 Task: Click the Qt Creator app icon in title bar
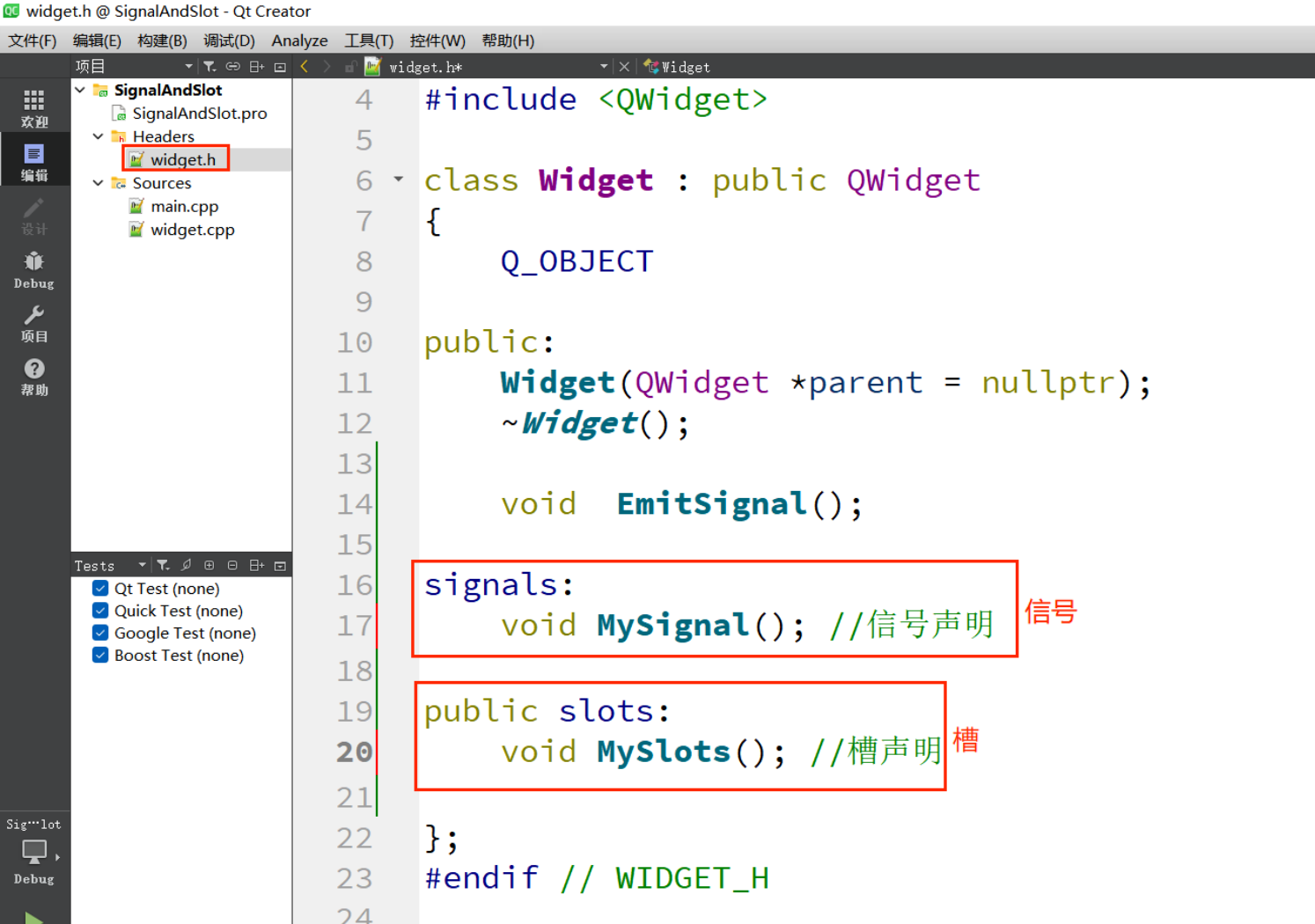(x=11, y=11)
